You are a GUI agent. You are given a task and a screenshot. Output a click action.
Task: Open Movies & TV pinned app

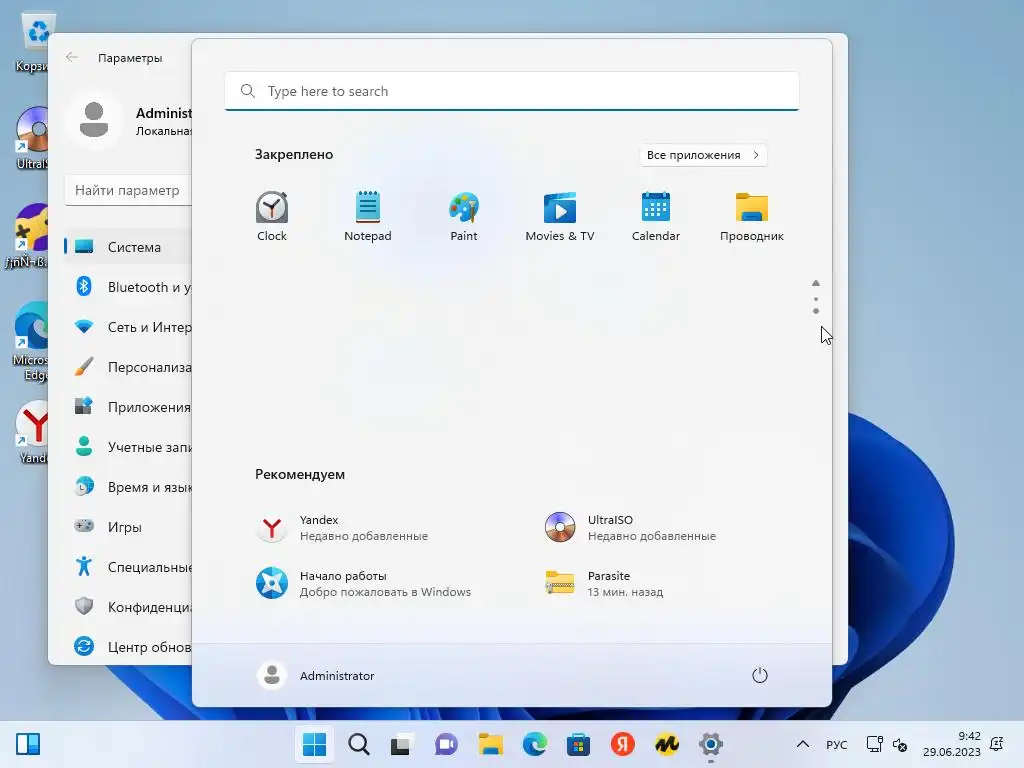(x=560, y=217)
